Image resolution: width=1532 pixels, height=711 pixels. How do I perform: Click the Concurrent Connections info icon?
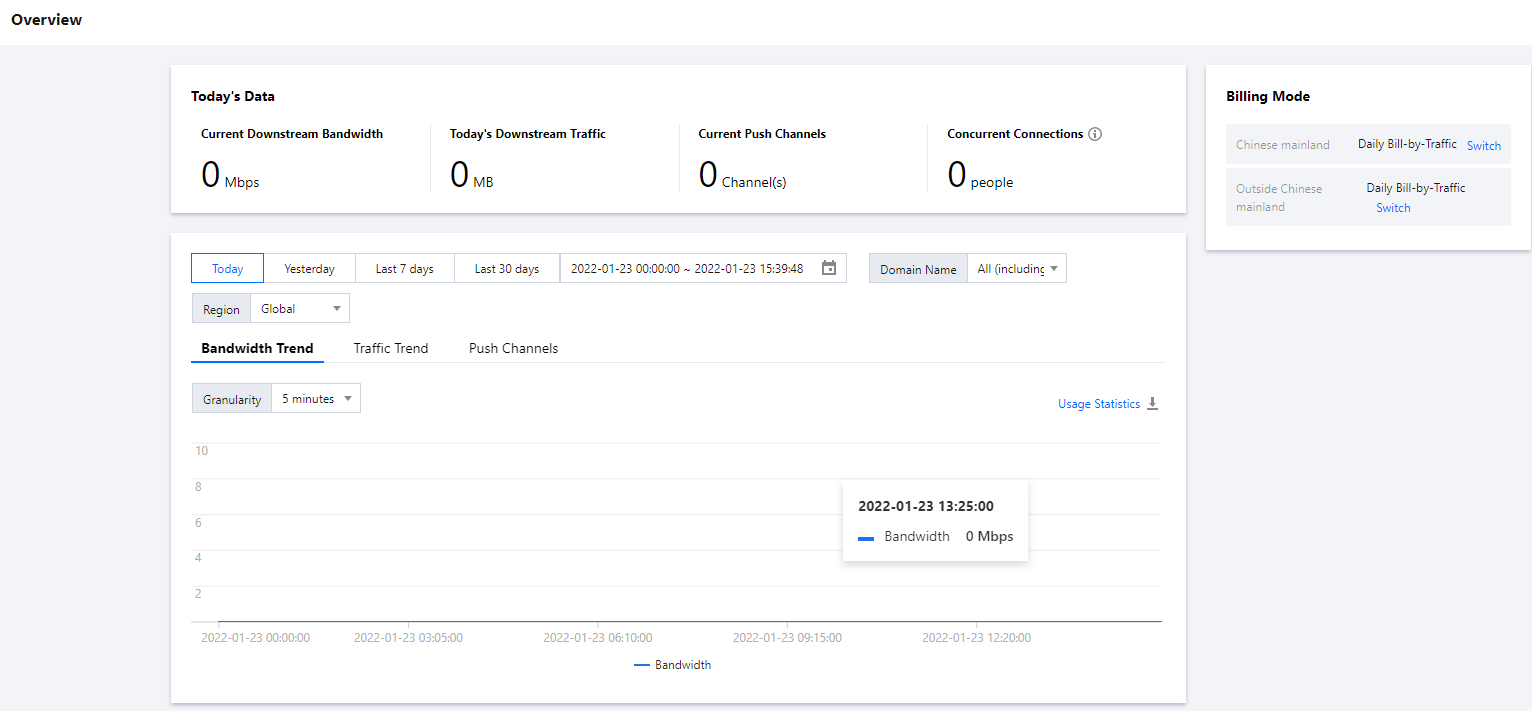click(1095, 134)
